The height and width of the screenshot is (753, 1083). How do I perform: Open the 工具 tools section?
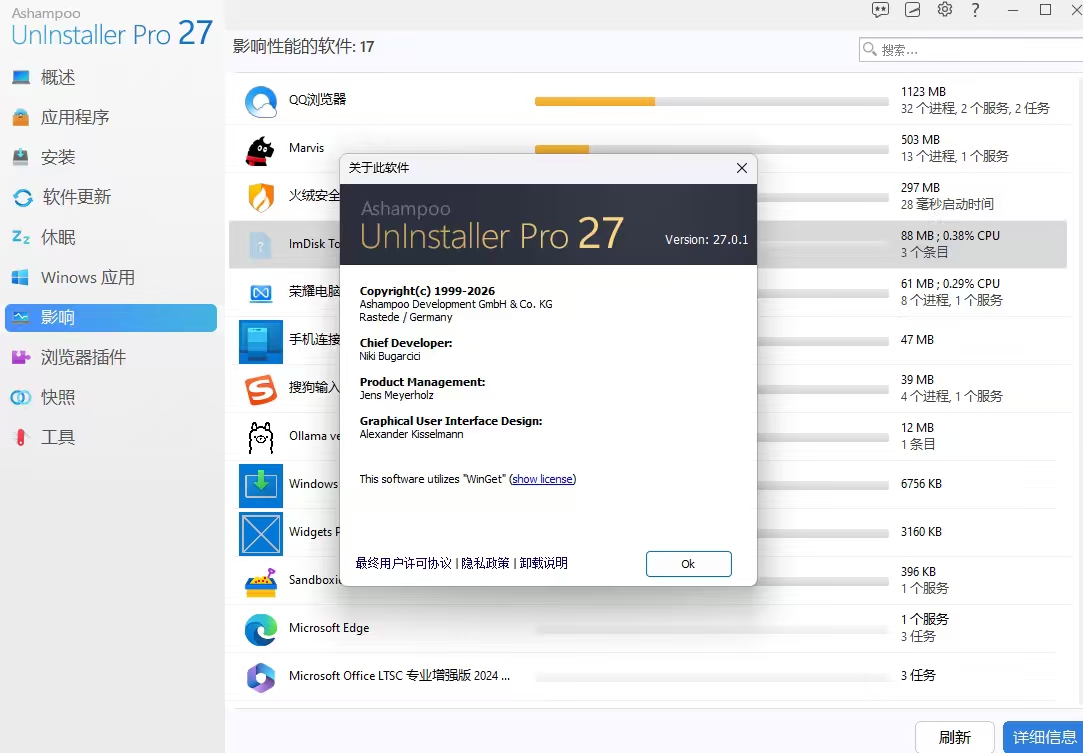[58, 437]
